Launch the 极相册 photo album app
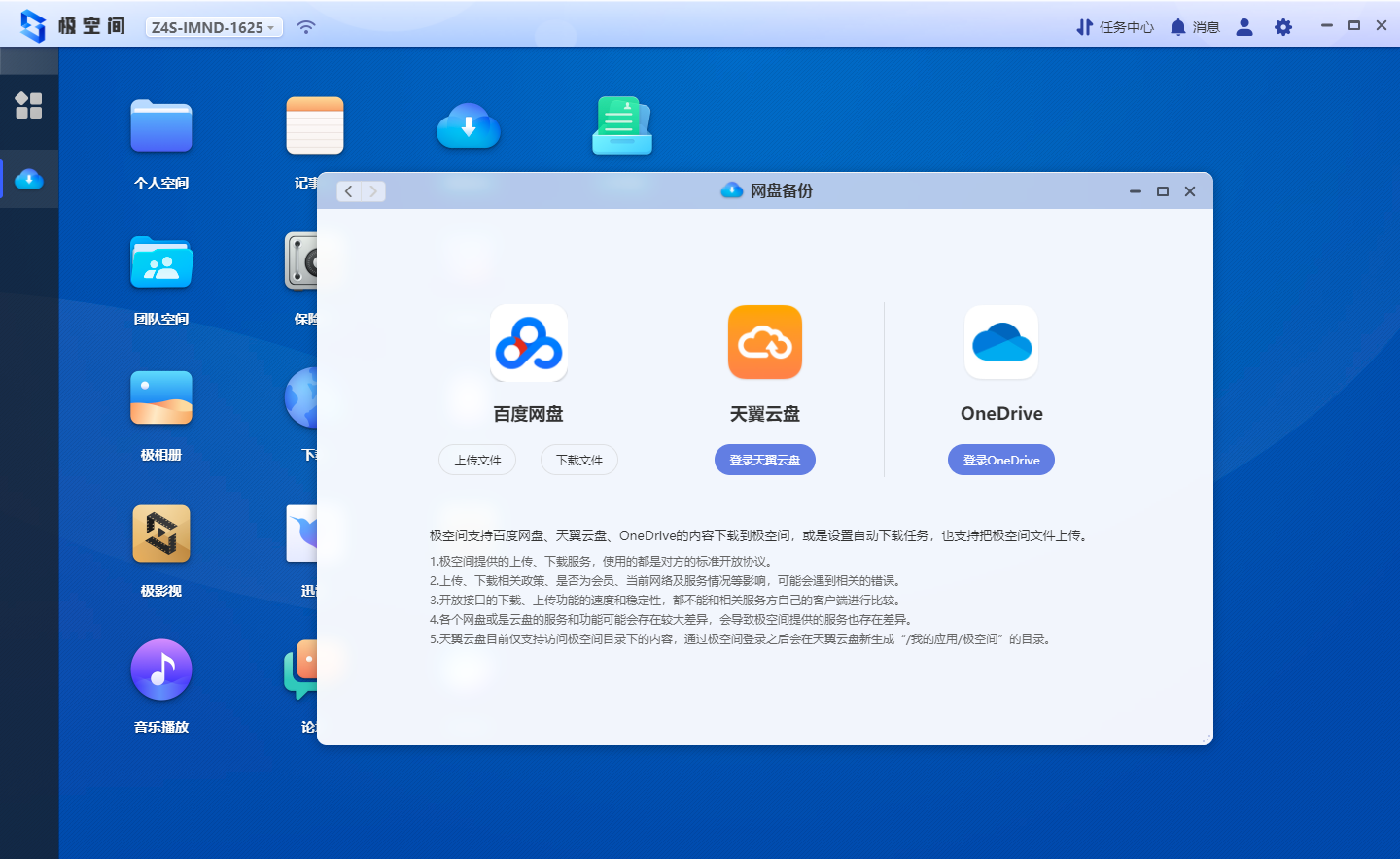Image resolution: width=1400 pixels, height=859 pixels. point(161,398)
